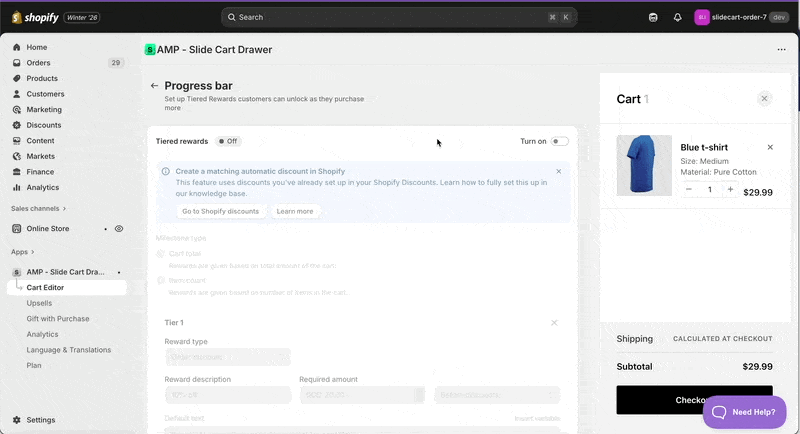Click the Insert variable link
Image resolution: width=800 pixels, height=434 pixels.
pos(537,418)
